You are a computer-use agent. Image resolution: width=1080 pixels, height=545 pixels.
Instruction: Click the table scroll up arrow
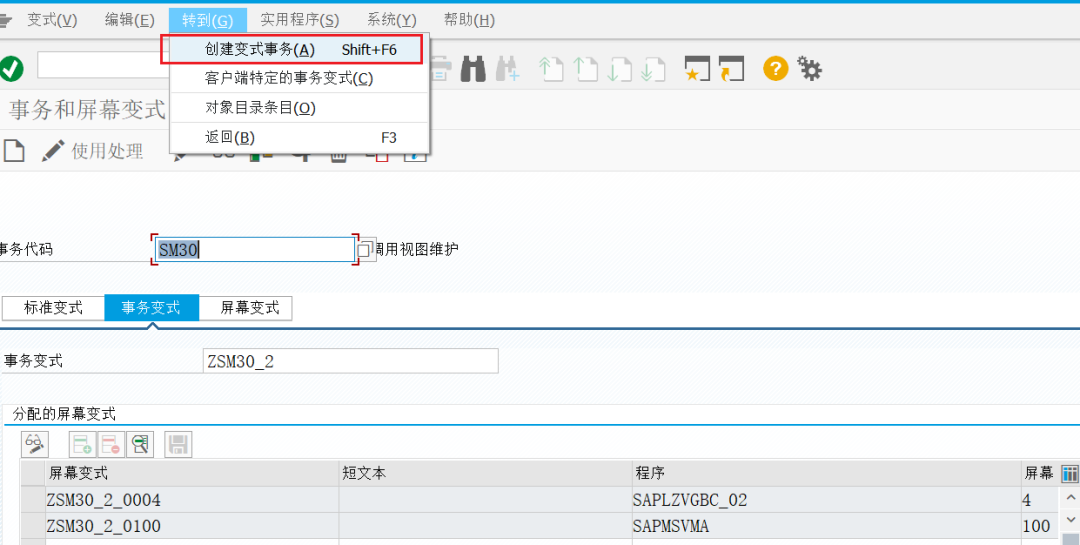[1070, 497]
